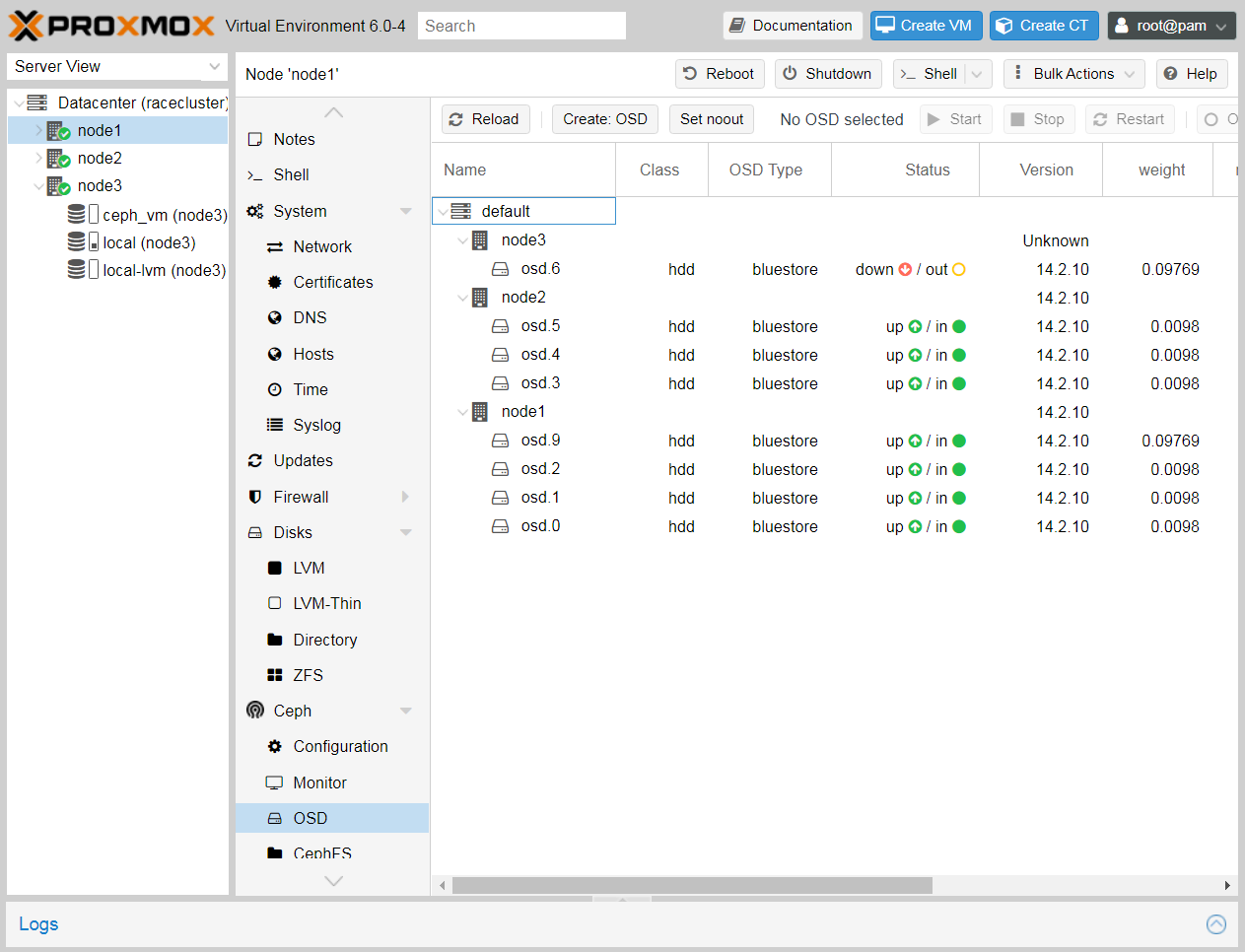The image size is (1245, 952).
Task: Select local-lvm (node3) storage
Action: click(x=147, y=269)
